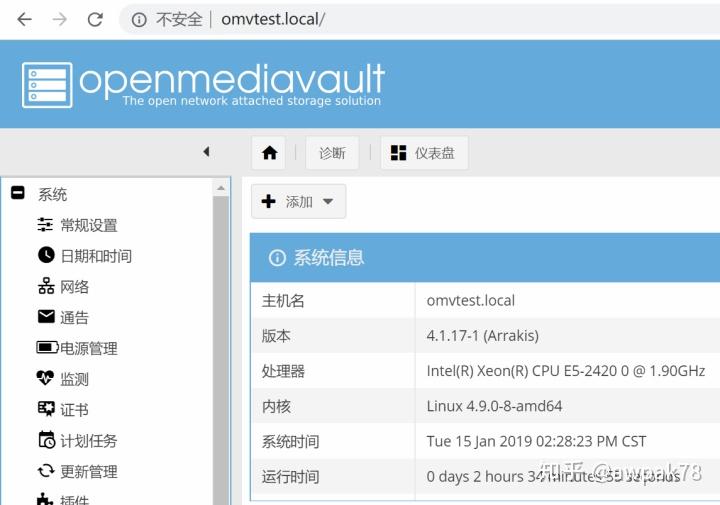Click sidebar scrollbar up arrow
Viewport: 720px width, 505px height.
(x=221, y=188)
